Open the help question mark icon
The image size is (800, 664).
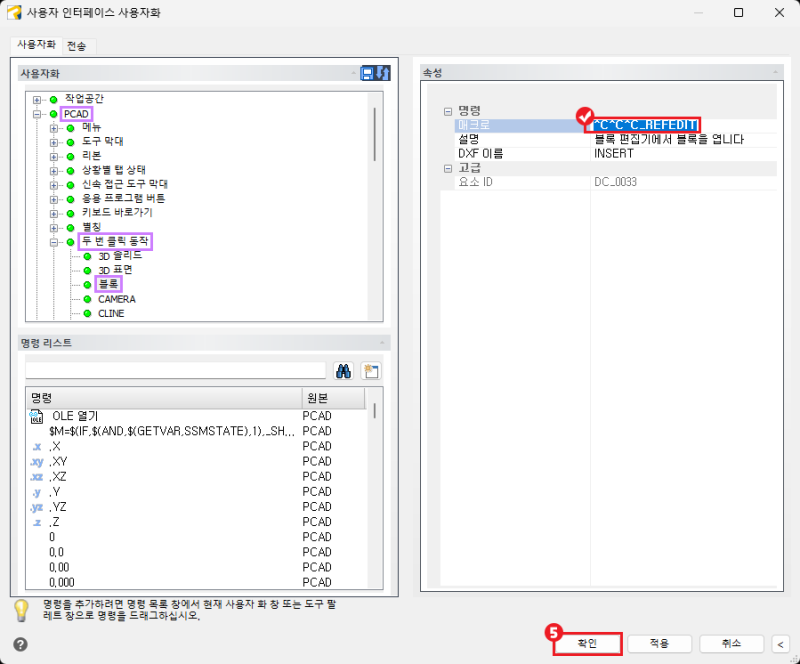point(20,645)
